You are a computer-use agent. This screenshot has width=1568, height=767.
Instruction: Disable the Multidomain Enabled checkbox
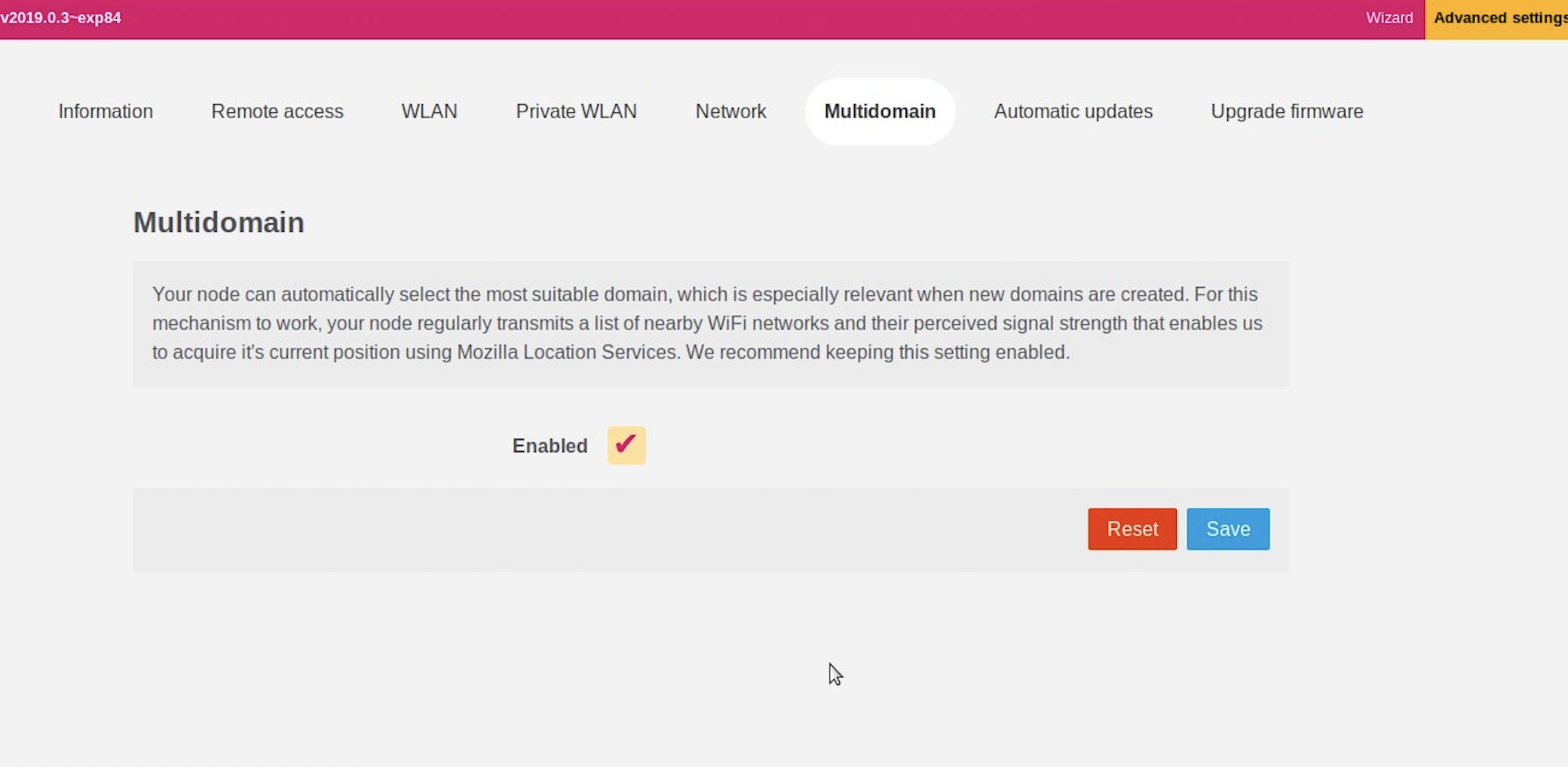click(626, 445)
